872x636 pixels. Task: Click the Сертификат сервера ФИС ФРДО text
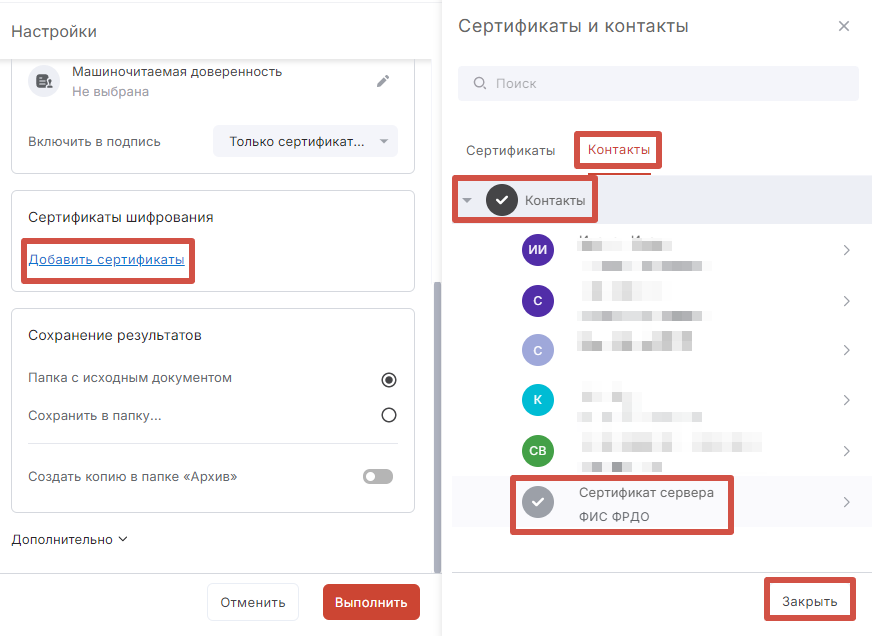646,504
